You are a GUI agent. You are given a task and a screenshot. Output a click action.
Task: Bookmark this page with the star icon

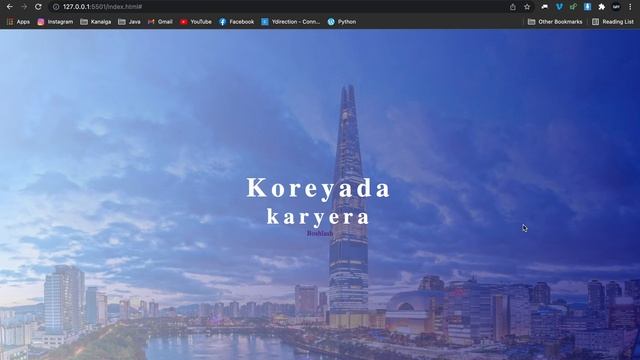(527, 7)
